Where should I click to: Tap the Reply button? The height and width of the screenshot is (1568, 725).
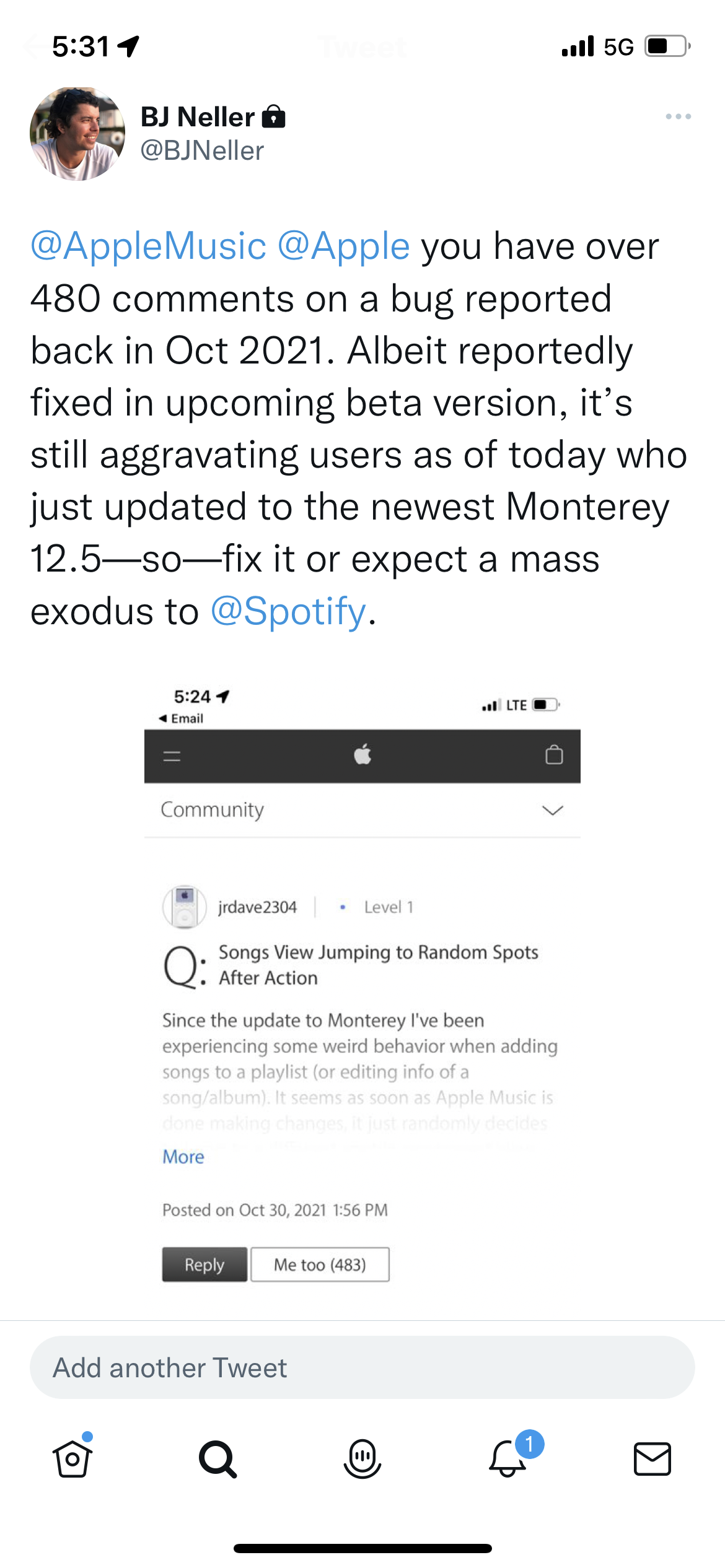[204, 1264]
